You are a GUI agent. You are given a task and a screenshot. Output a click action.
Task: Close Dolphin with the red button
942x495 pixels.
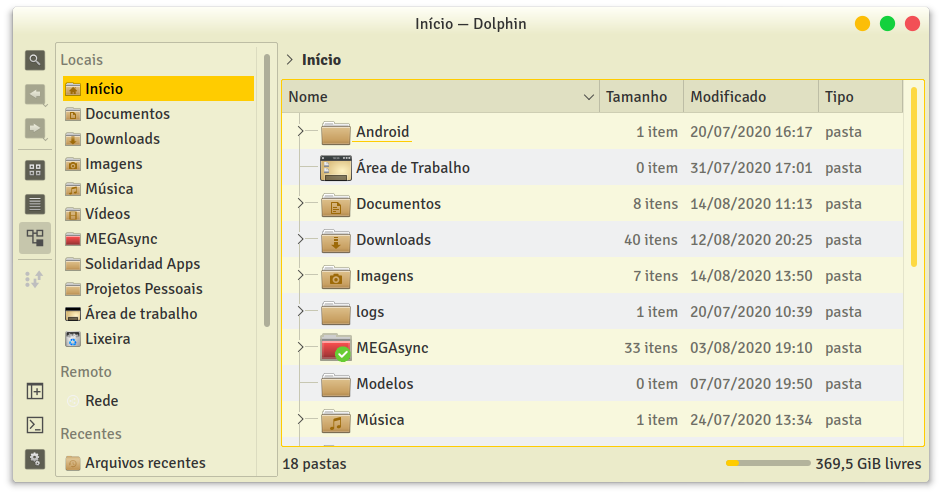pyautogui.click(x=913, y=24)
